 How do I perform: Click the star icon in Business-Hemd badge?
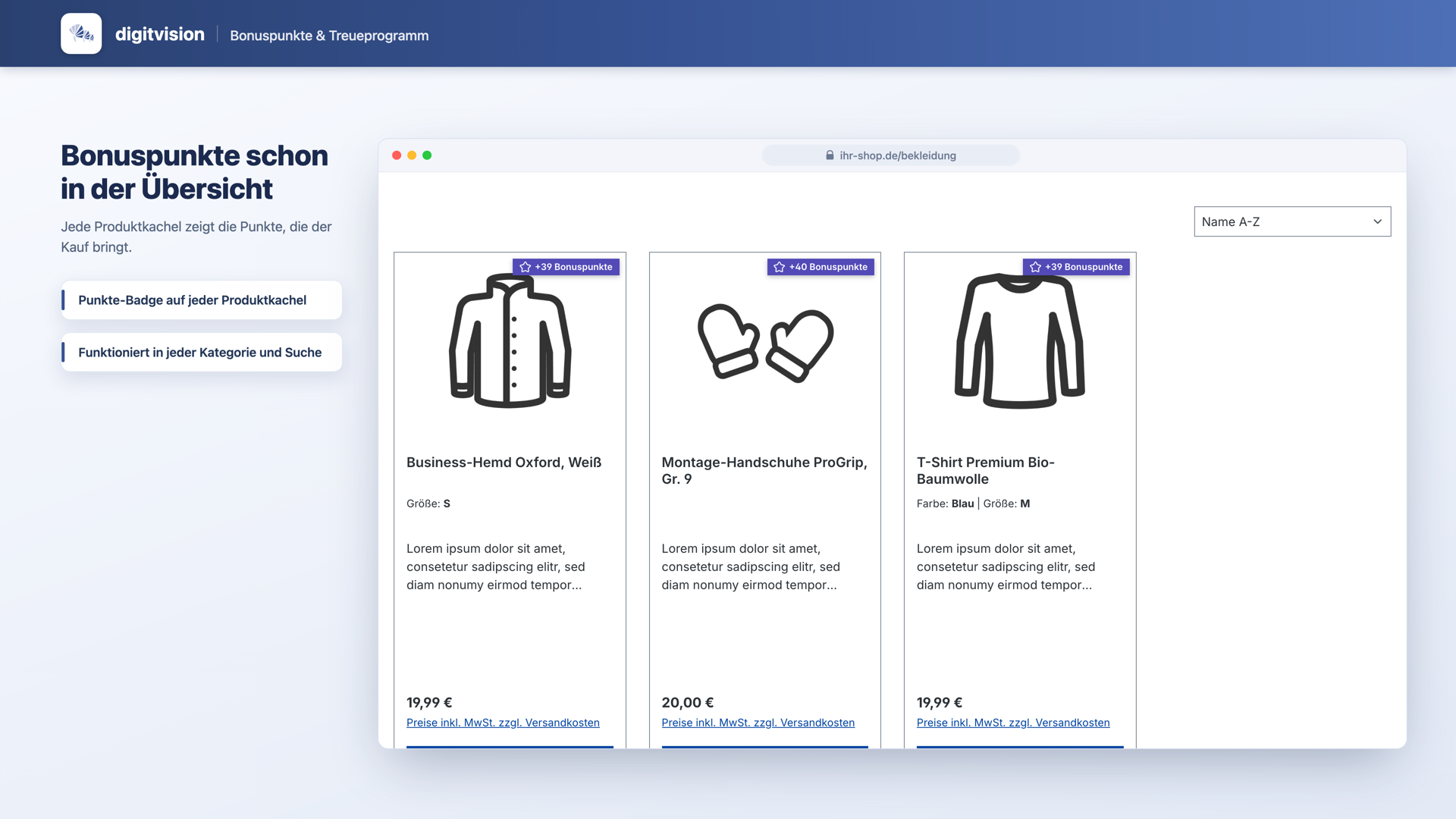(525, 267)
